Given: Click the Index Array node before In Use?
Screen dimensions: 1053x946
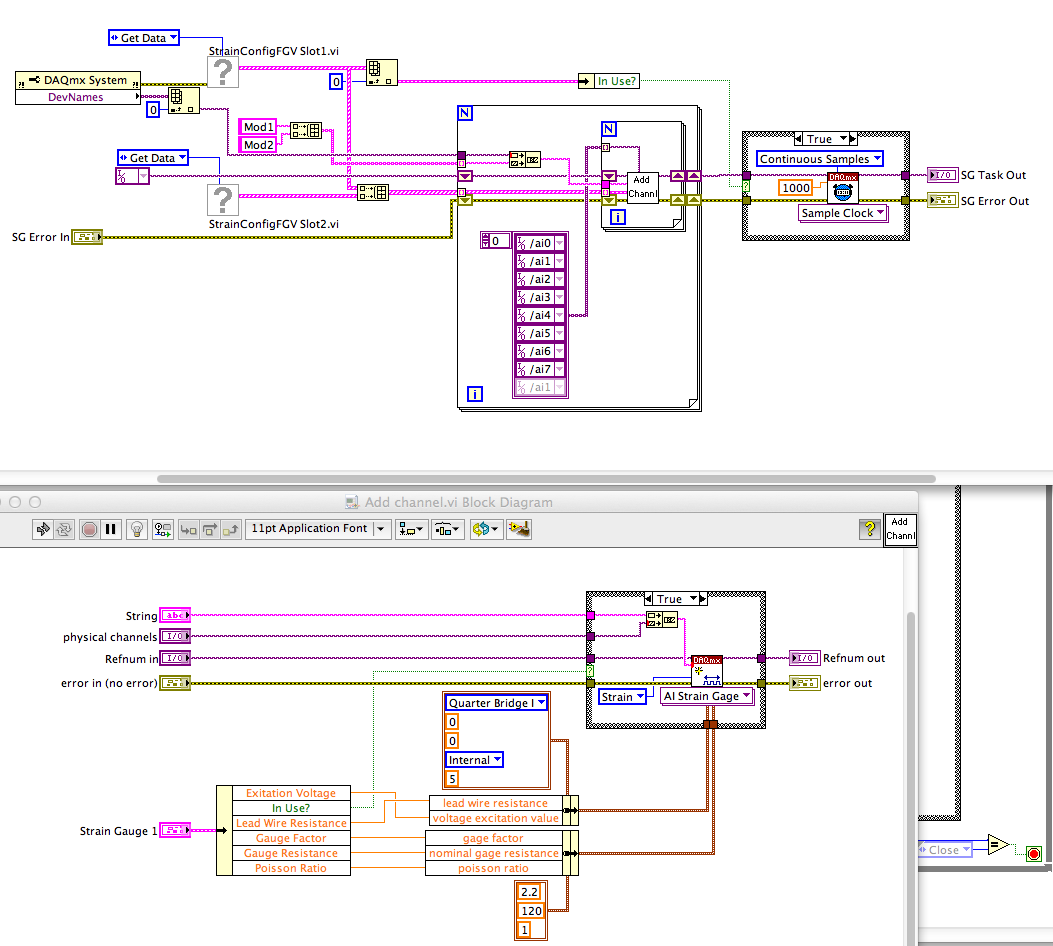Looking at the screenshot, I should [381, 73].
